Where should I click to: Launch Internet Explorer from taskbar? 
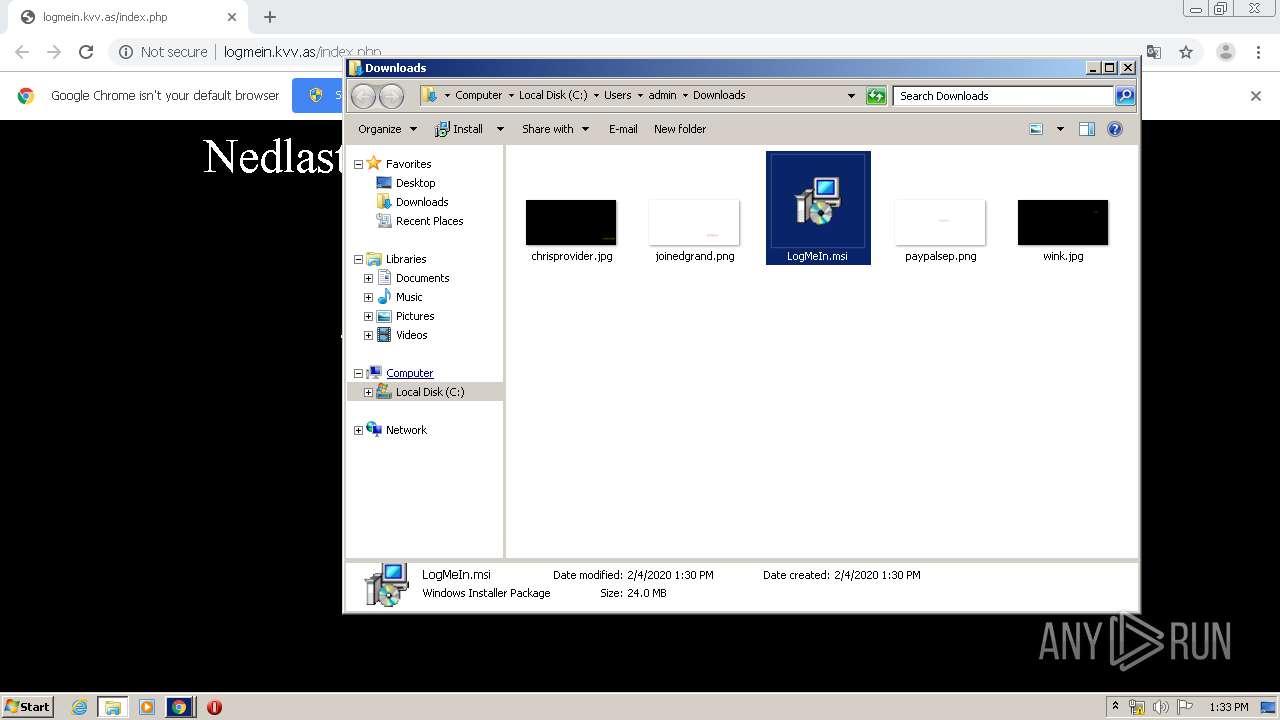click(79, 707)
